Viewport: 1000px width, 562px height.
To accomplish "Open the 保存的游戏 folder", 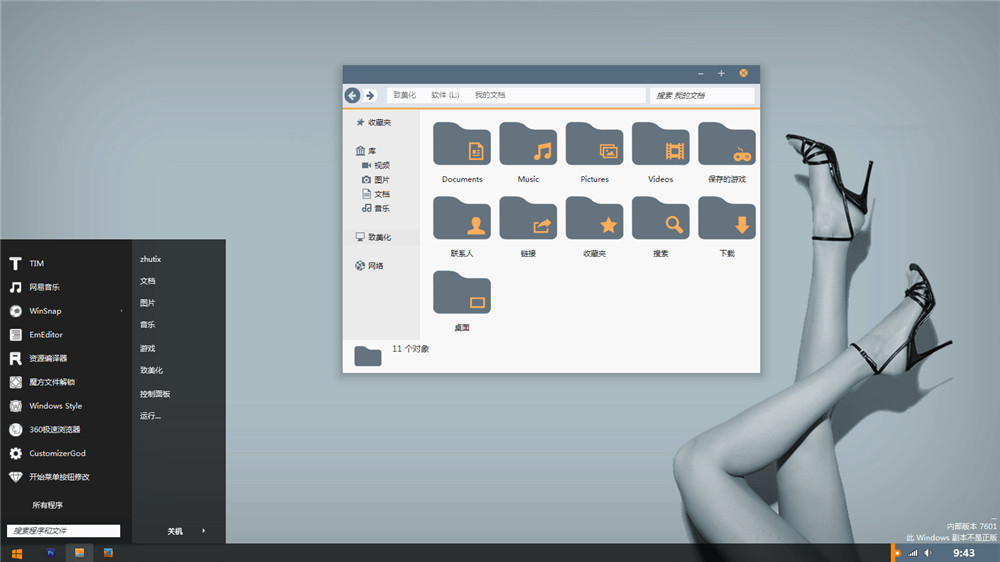I will (726, 146).
